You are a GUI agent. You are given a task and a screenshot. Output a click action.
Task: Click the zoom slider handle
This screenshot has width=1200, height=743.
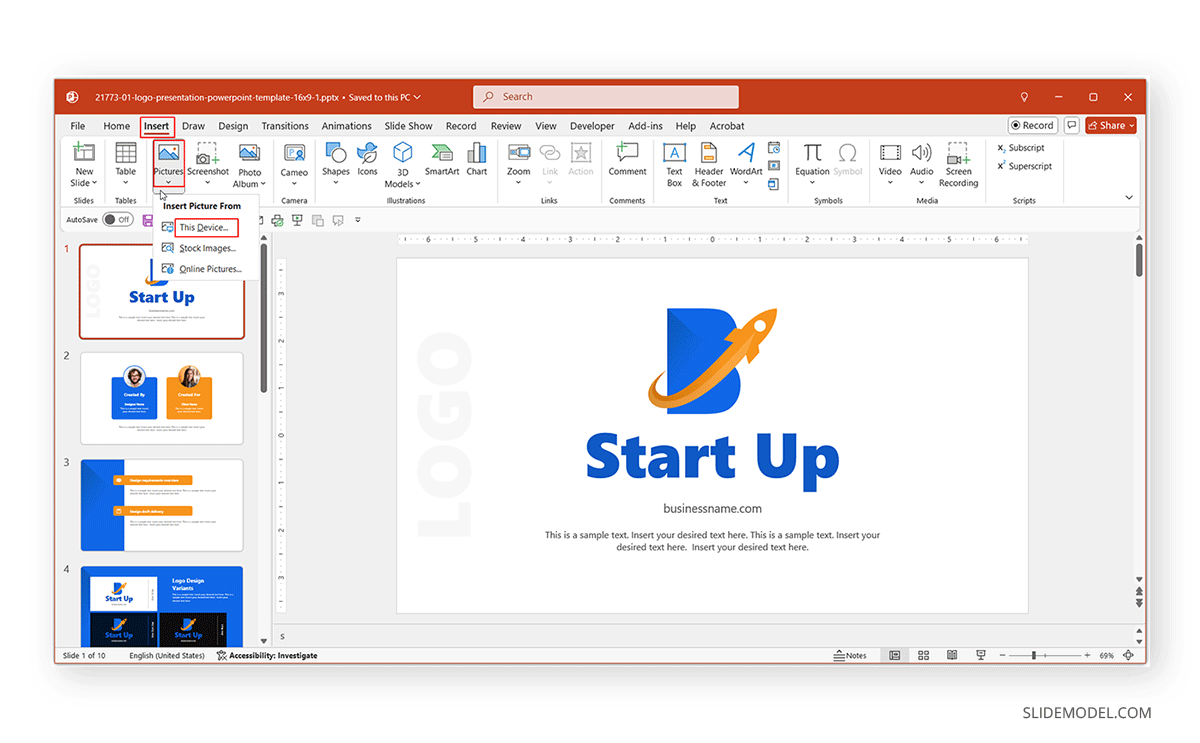[x=1033, y=656]
